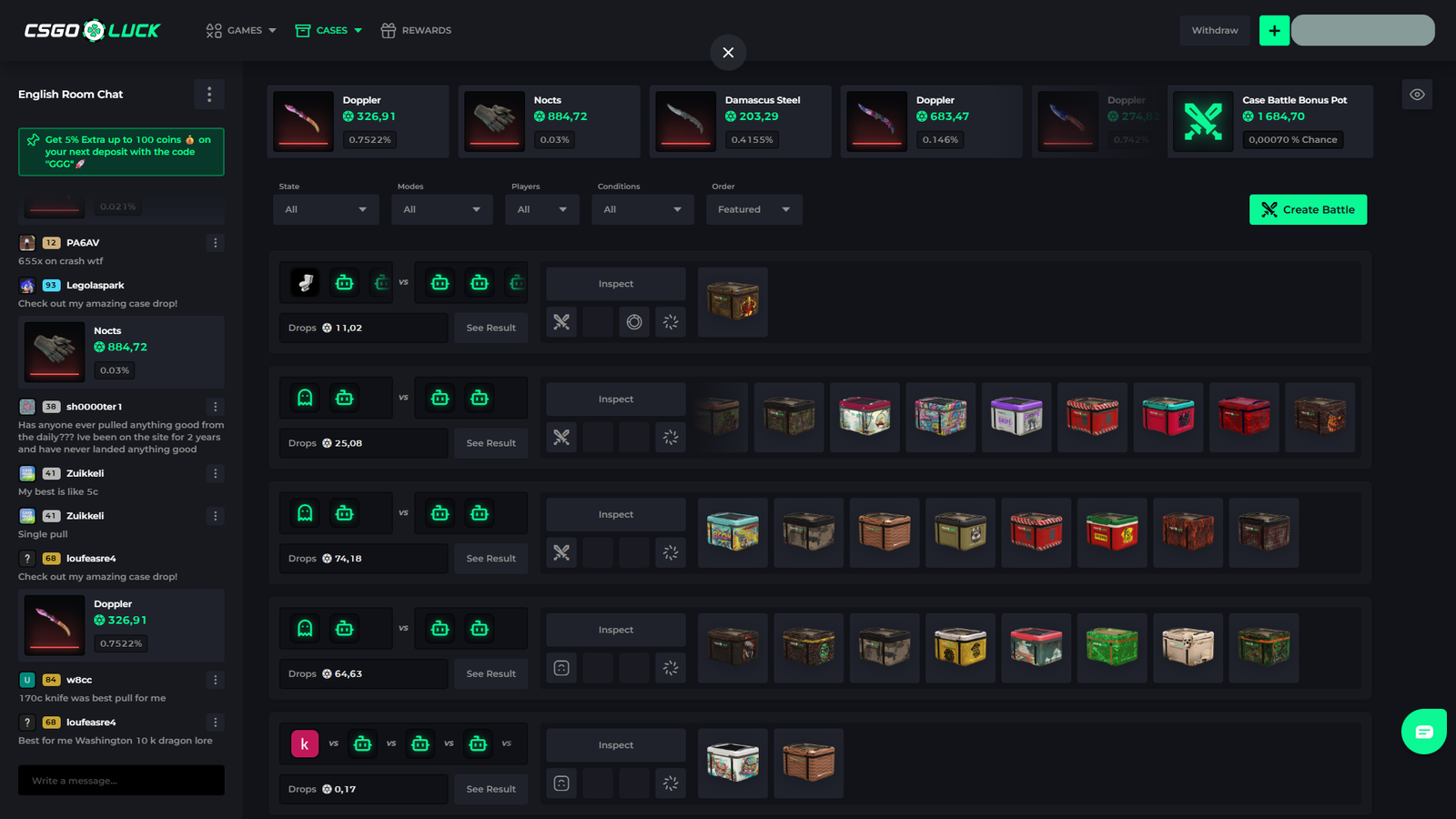Click the green robot bot icon in a battle
The height and width of the screenshot is (819, 1456).
[x=344, y=282]
